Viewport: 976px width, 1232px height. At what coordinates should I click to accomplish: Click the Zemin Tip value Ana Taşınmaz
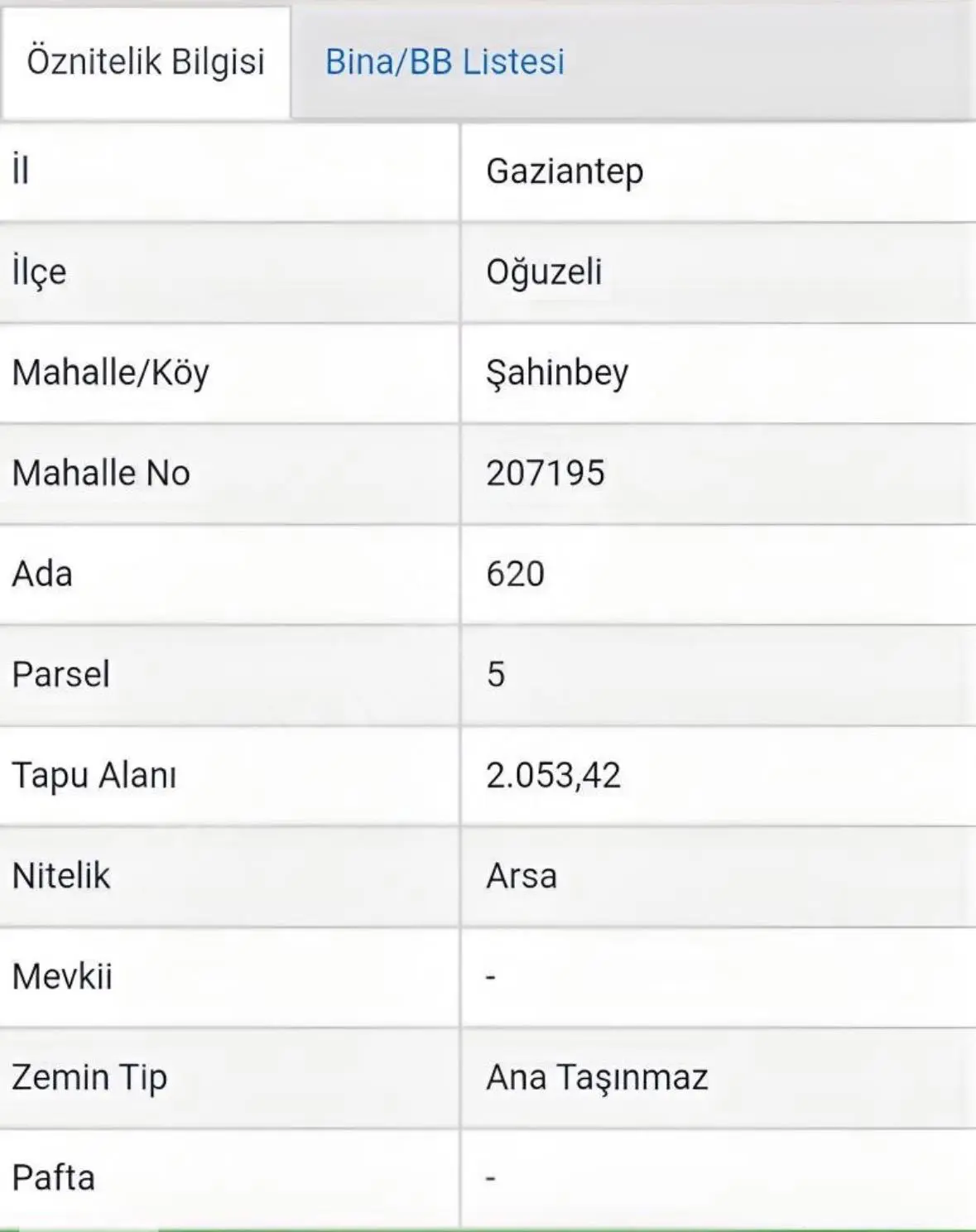597,1078
